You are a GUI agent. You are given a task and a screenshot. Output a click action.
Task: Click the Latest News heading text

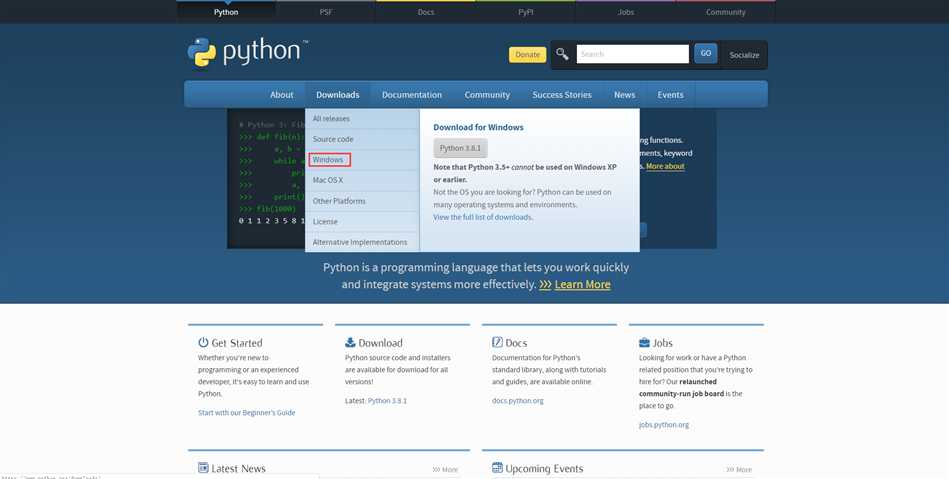click(238, 468)
